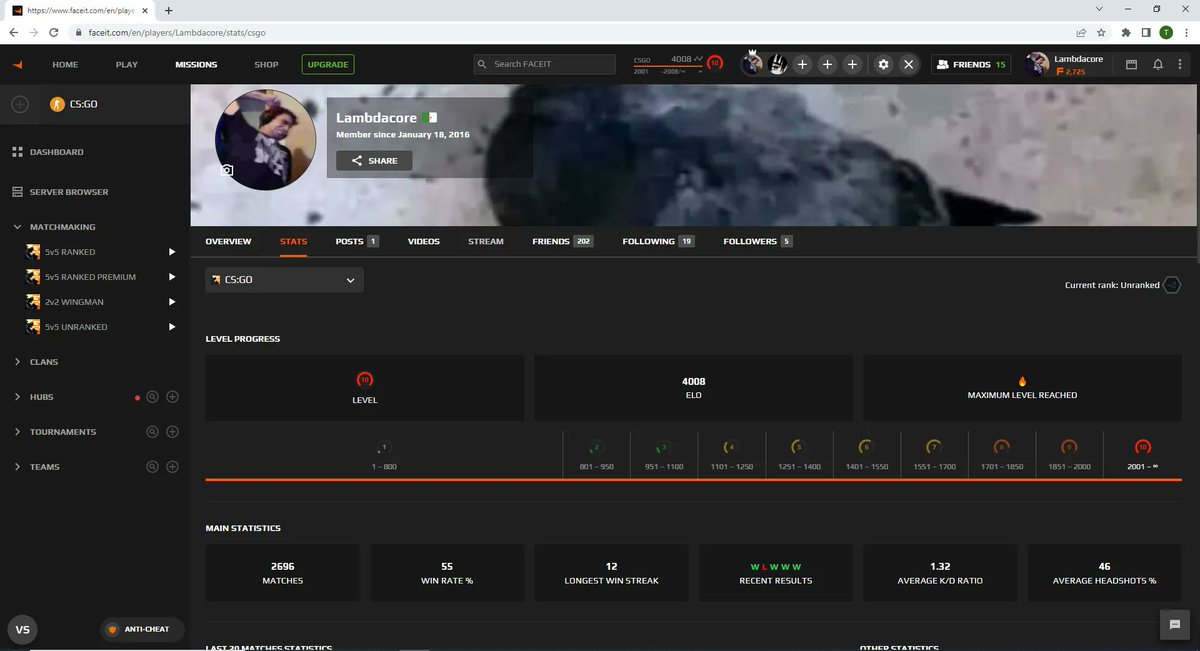Leave party with the X icon
Image resolution: width=1200 pixels, height=651 pixels.
pos(908,64)
